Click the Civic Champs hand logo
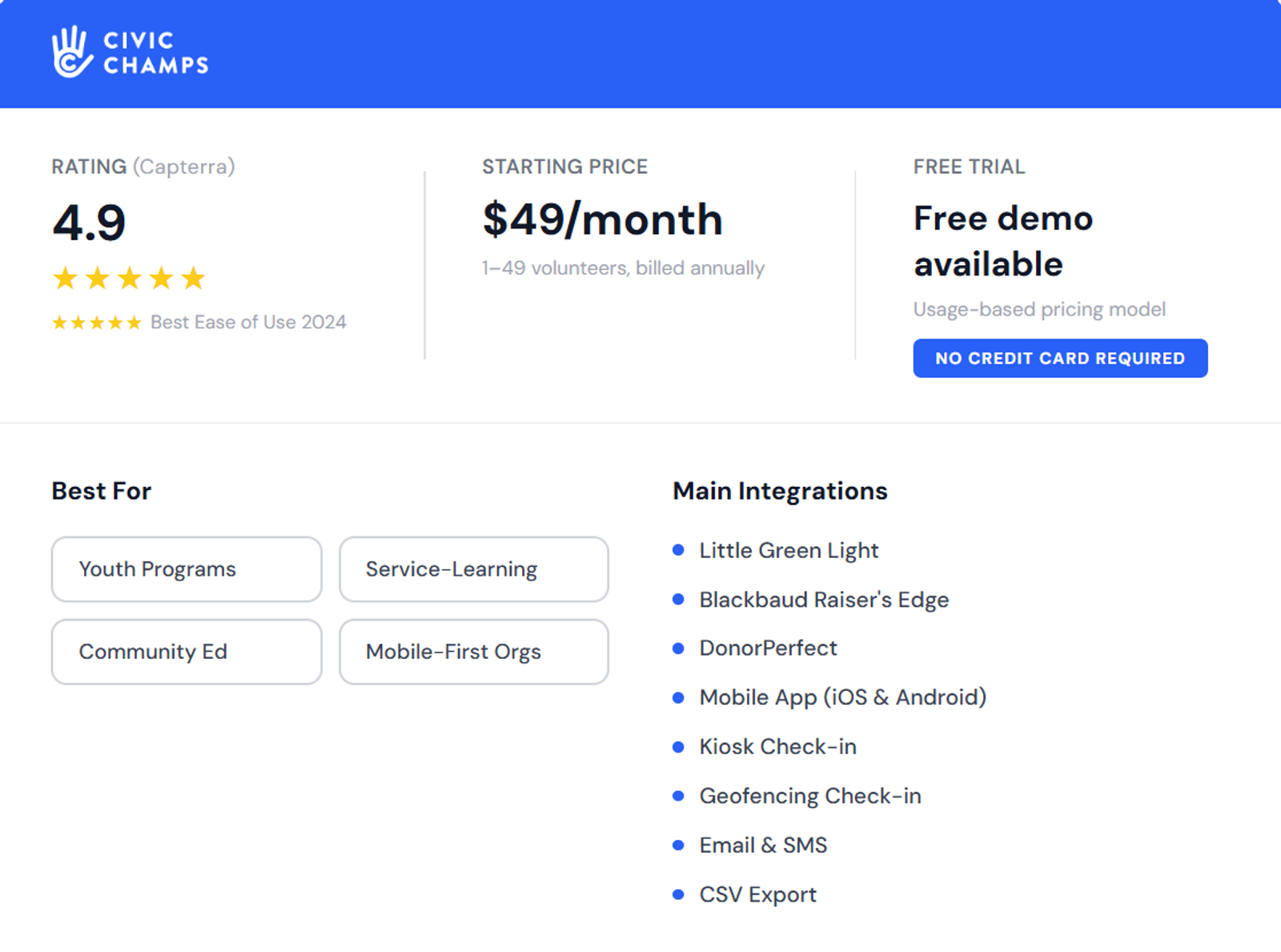Image resolution: width=1281 pixels, height=952 pixels. [x=72, y=52]
